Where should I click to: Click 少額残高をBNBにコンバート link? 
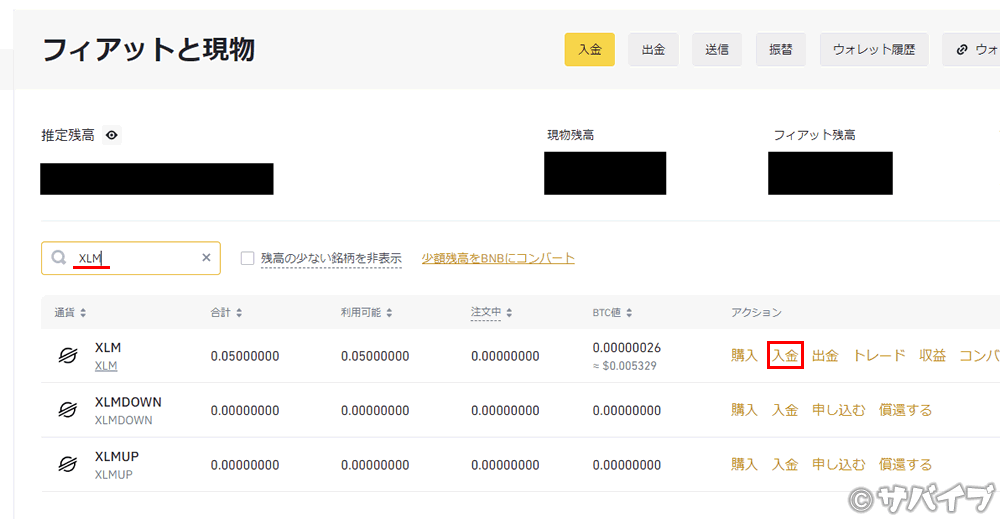[x=498, y=258]
